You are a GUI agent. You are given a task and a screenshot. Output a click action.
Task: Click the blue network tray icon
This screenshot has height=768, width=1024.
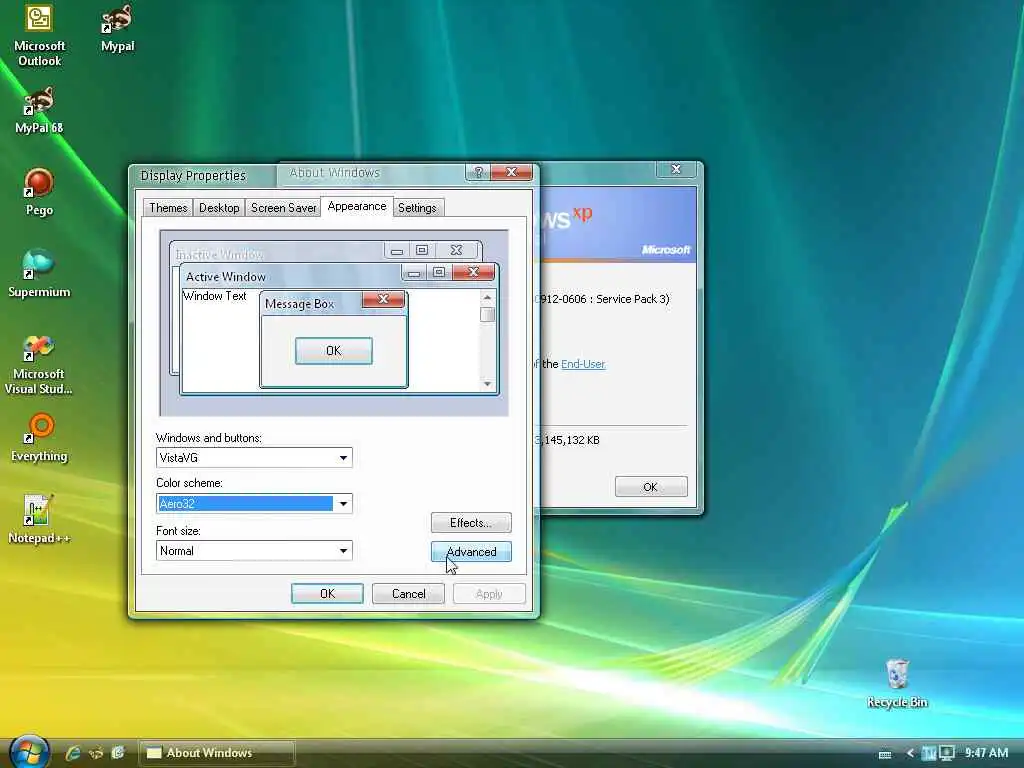point(929,753)
